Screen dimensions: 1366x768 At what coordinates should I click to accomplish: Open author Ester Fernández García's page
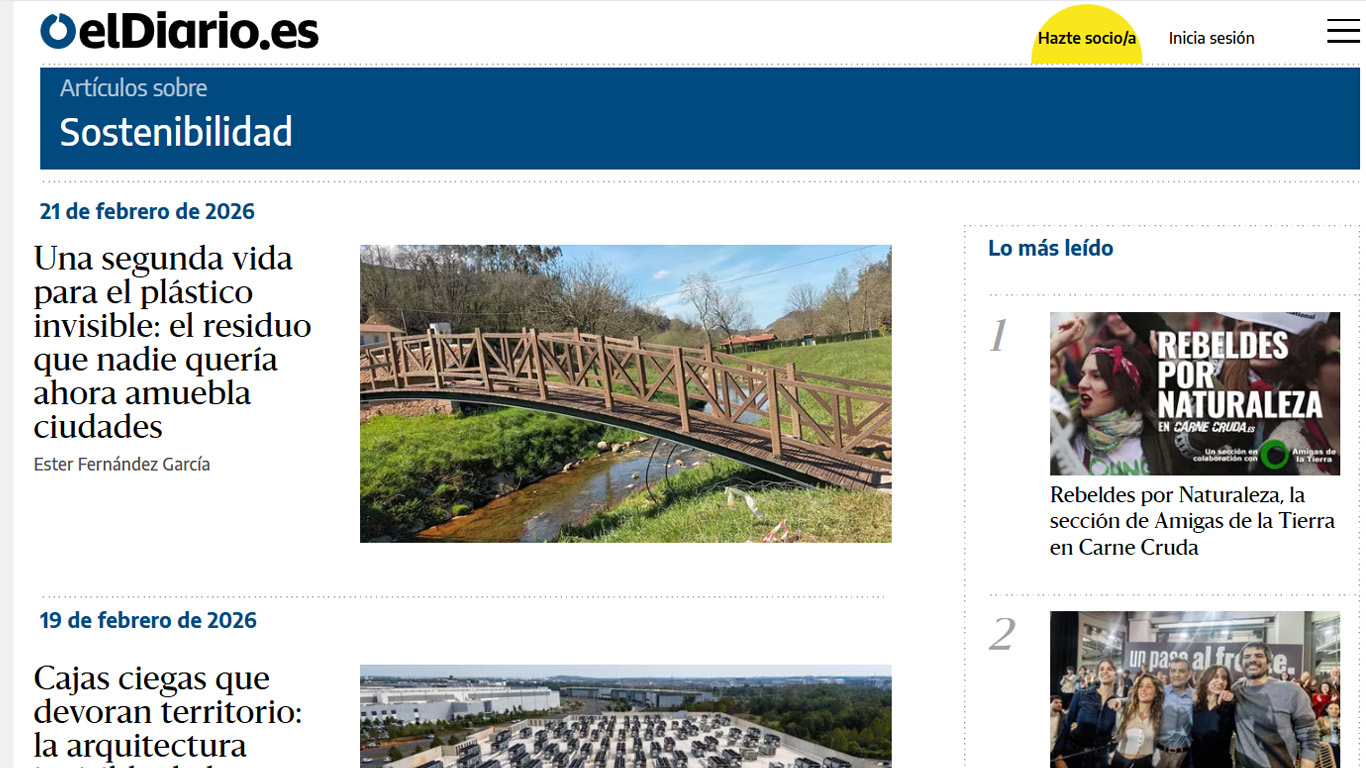click(x=122, y=464)
